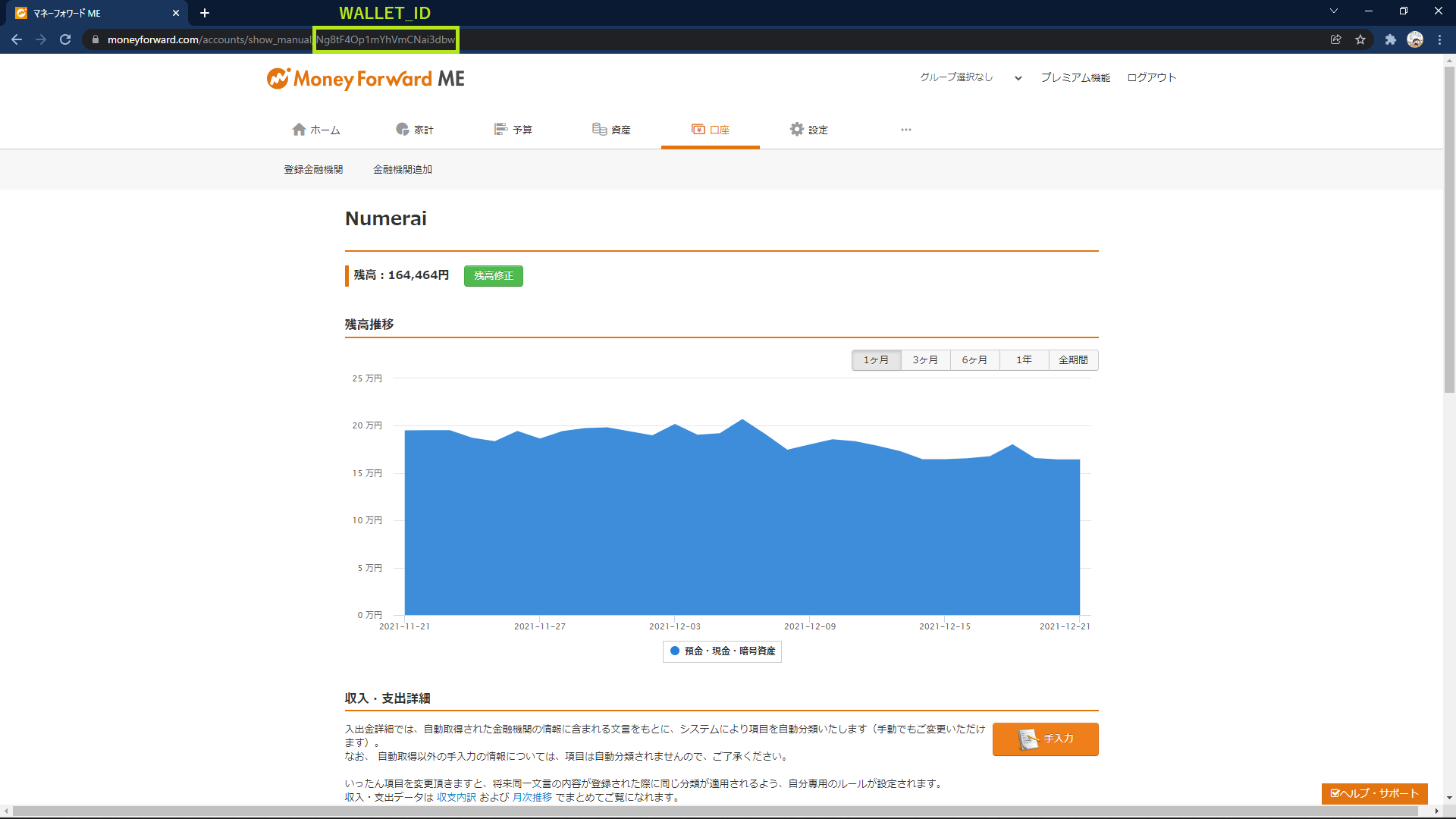Open the 家計 pie chart section

(415, 130)
